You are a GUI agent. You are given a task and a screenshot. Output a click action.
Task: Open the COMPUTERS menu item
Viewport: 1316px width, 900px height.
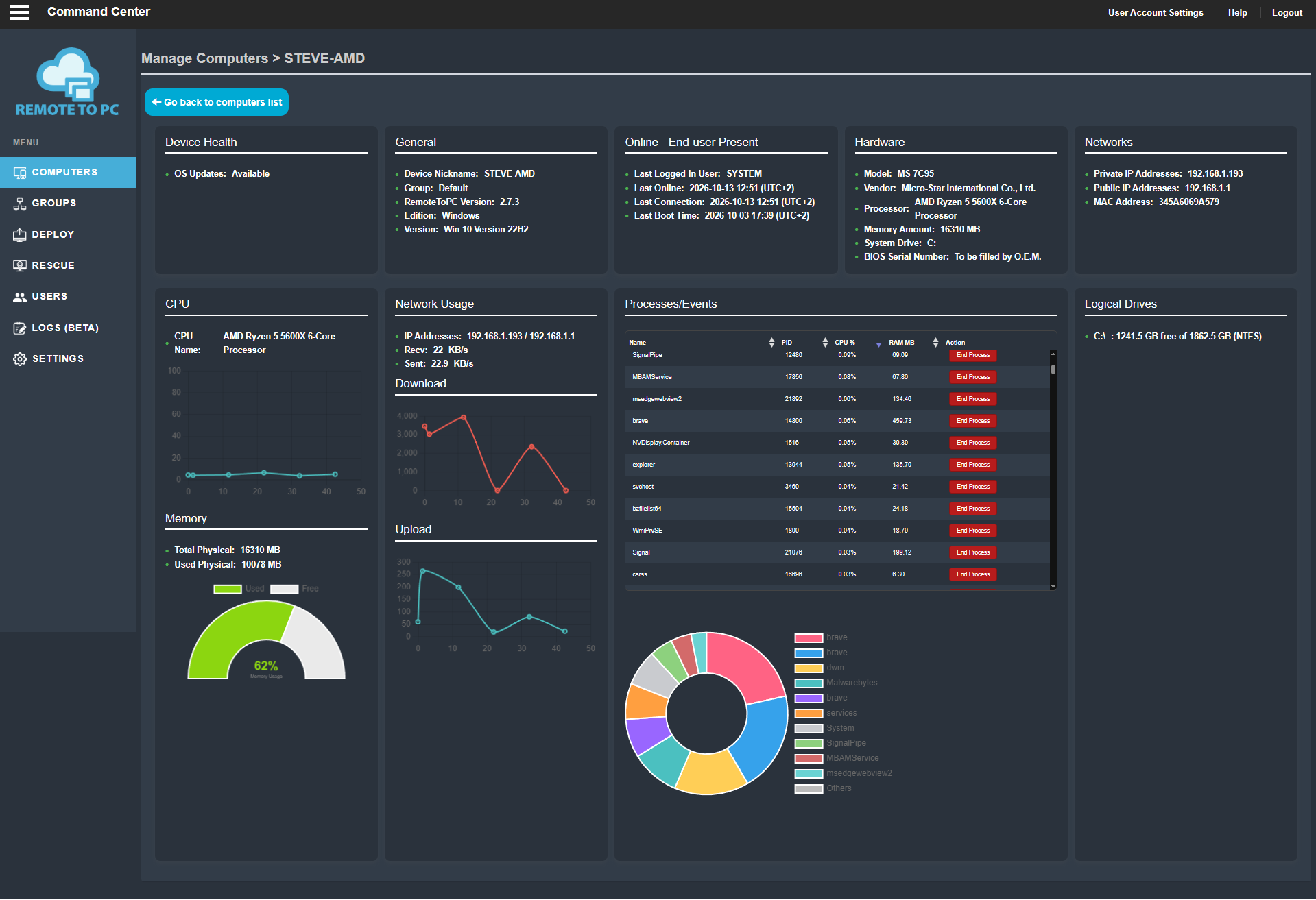[68, 173]
